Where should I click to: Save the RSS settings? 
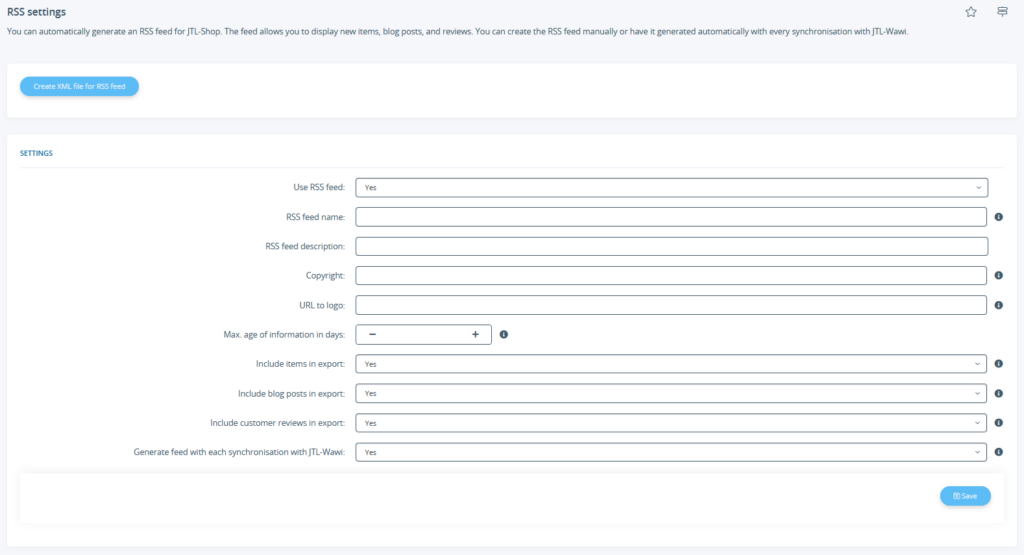point(965,496)
